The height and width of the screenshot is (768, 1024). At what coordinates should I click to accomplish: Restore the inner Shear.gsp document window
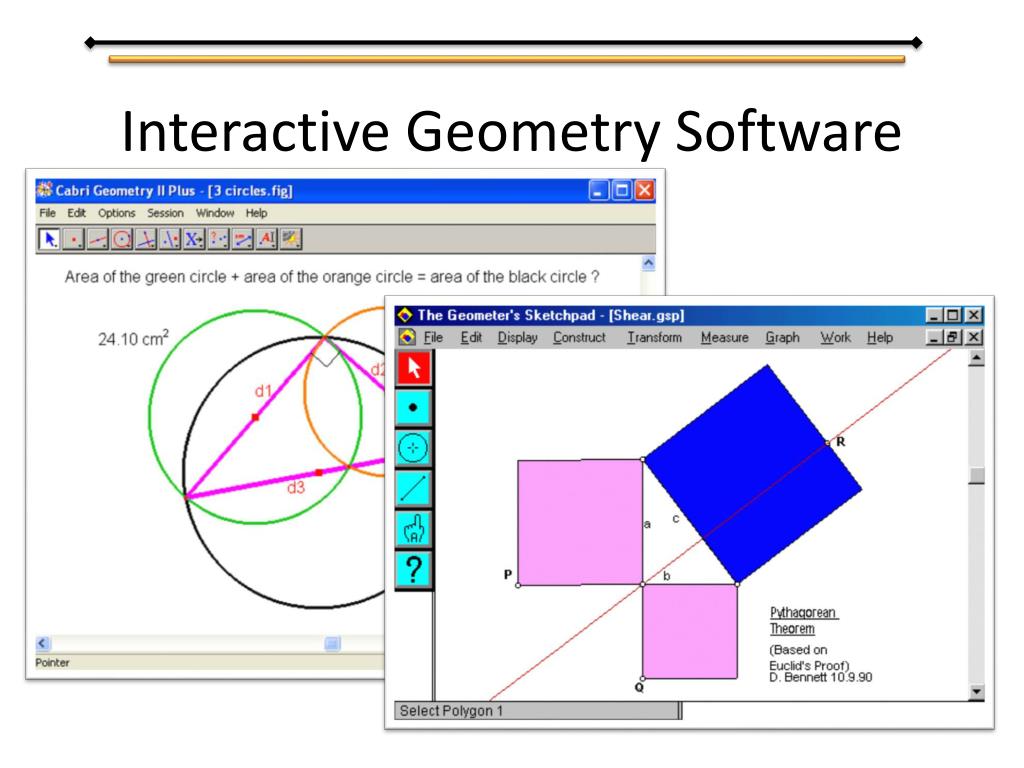(953, 337)
